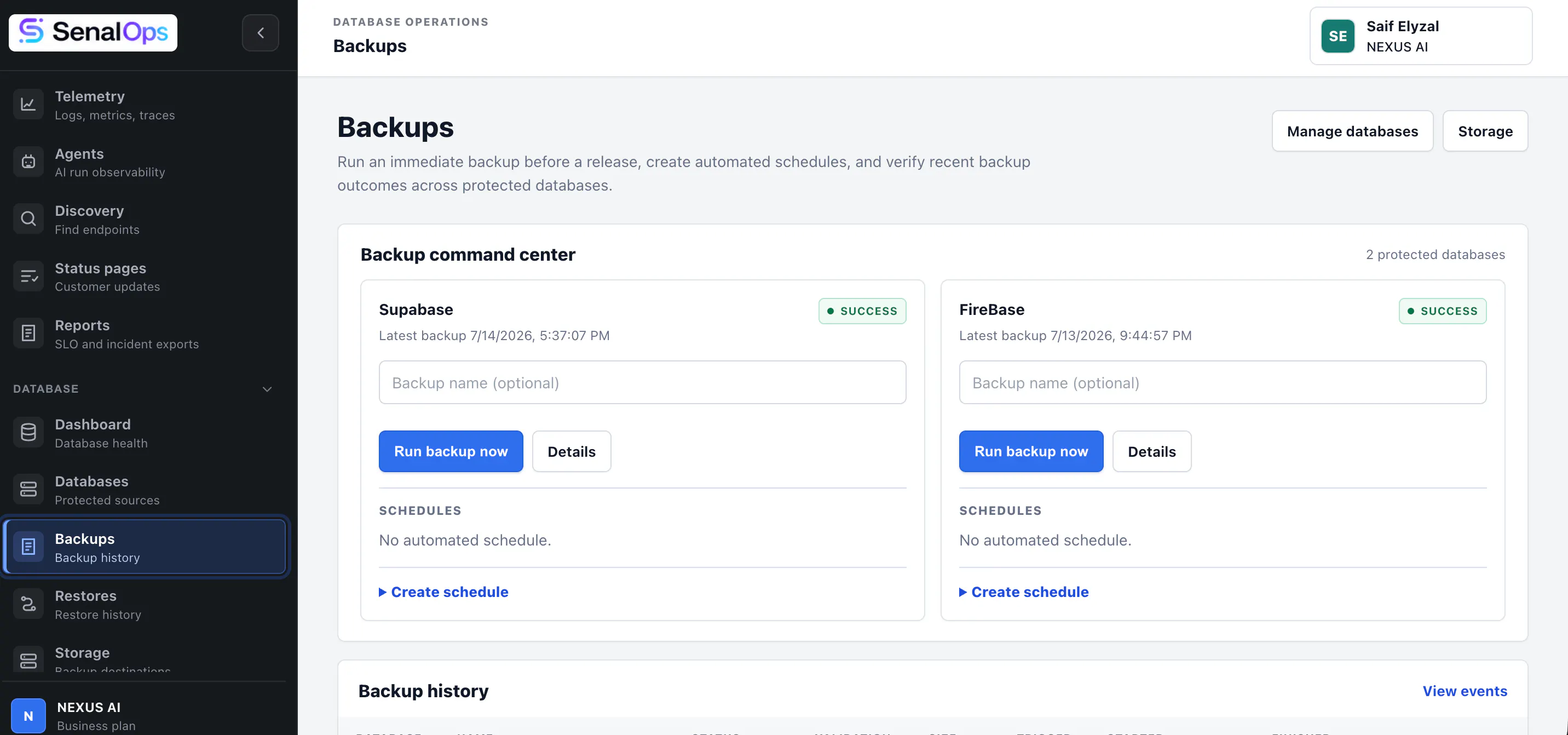1568x735 pixels.
Task: Open the Manage databases button
Action: pos(1352,131)
